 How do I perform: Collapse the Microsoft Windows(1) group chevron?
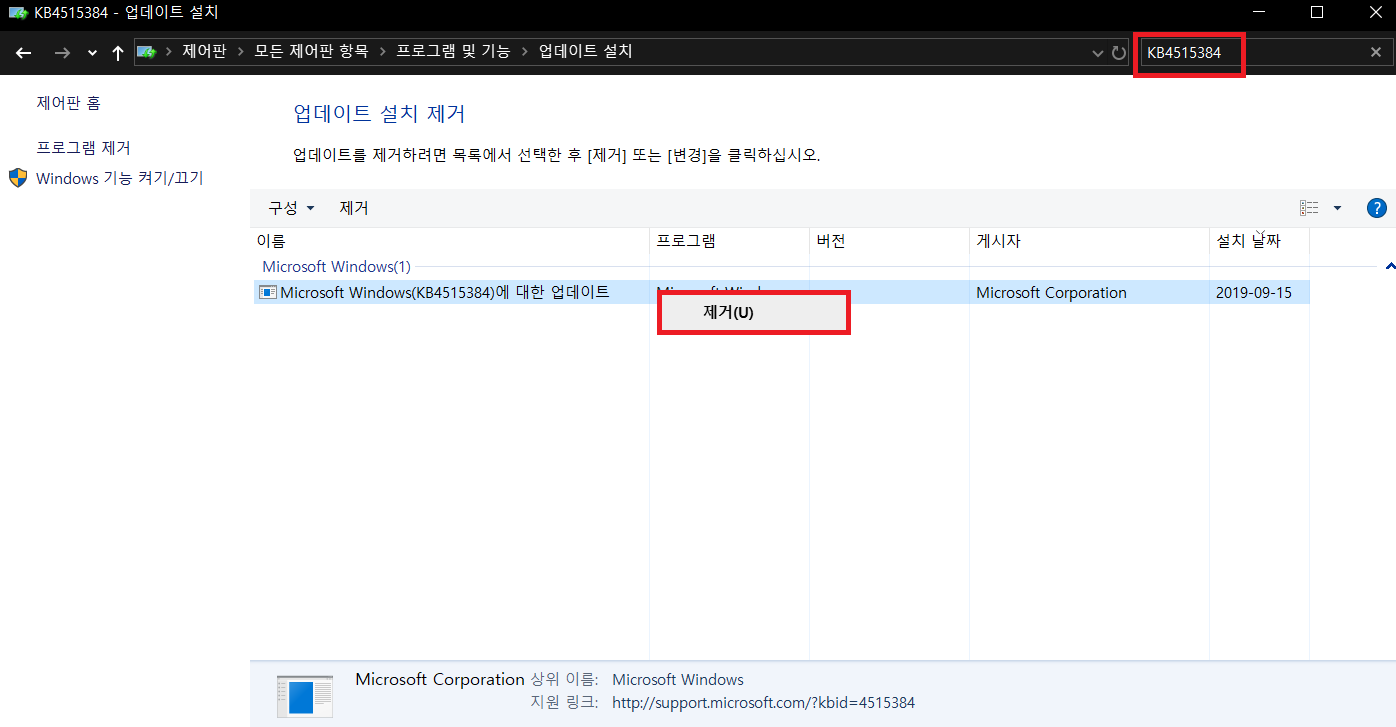pos(1389,267)
